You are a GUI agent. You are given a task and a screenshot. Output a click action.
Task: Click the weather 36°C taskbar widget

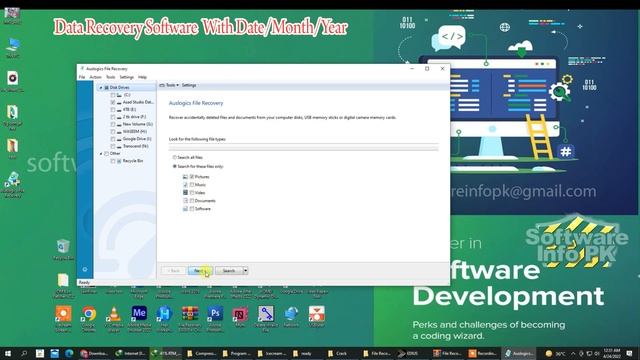[x=556, y=353]
